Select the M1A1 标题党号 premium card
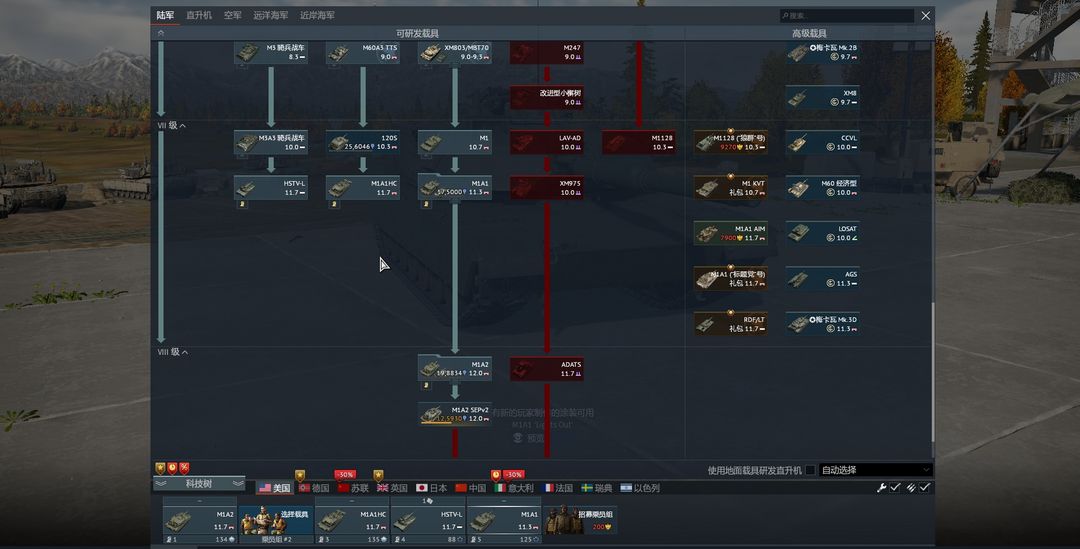1080x549 pixels. [x=731, y=278]
